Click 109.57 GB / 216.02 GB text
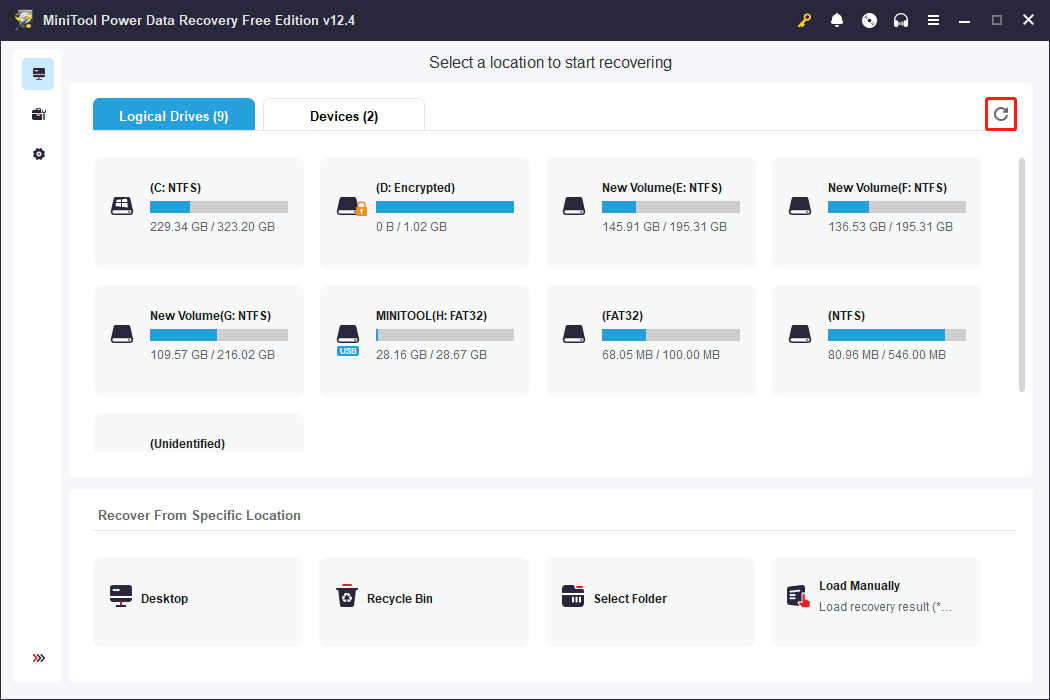 [212, 354]
